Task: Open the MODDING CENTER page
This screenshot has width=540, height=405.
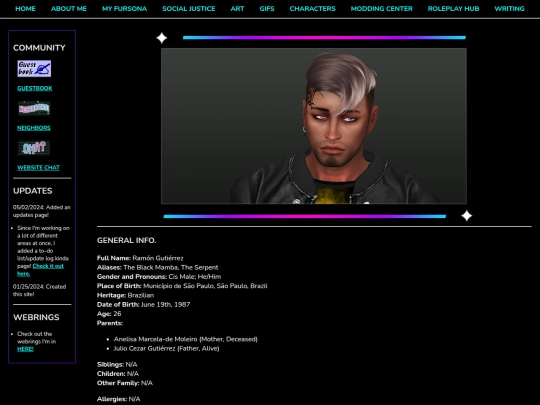Action: tap(382, 9)
